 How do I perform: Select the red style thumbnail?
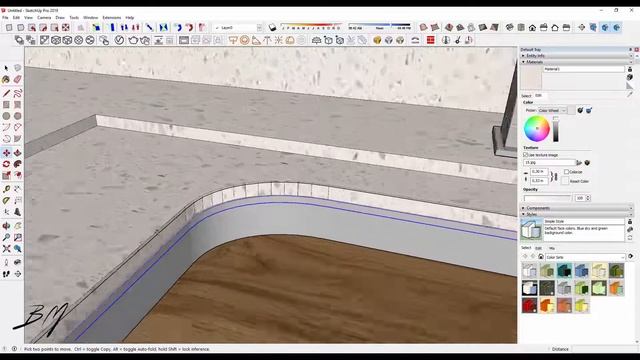coord(529,305)
